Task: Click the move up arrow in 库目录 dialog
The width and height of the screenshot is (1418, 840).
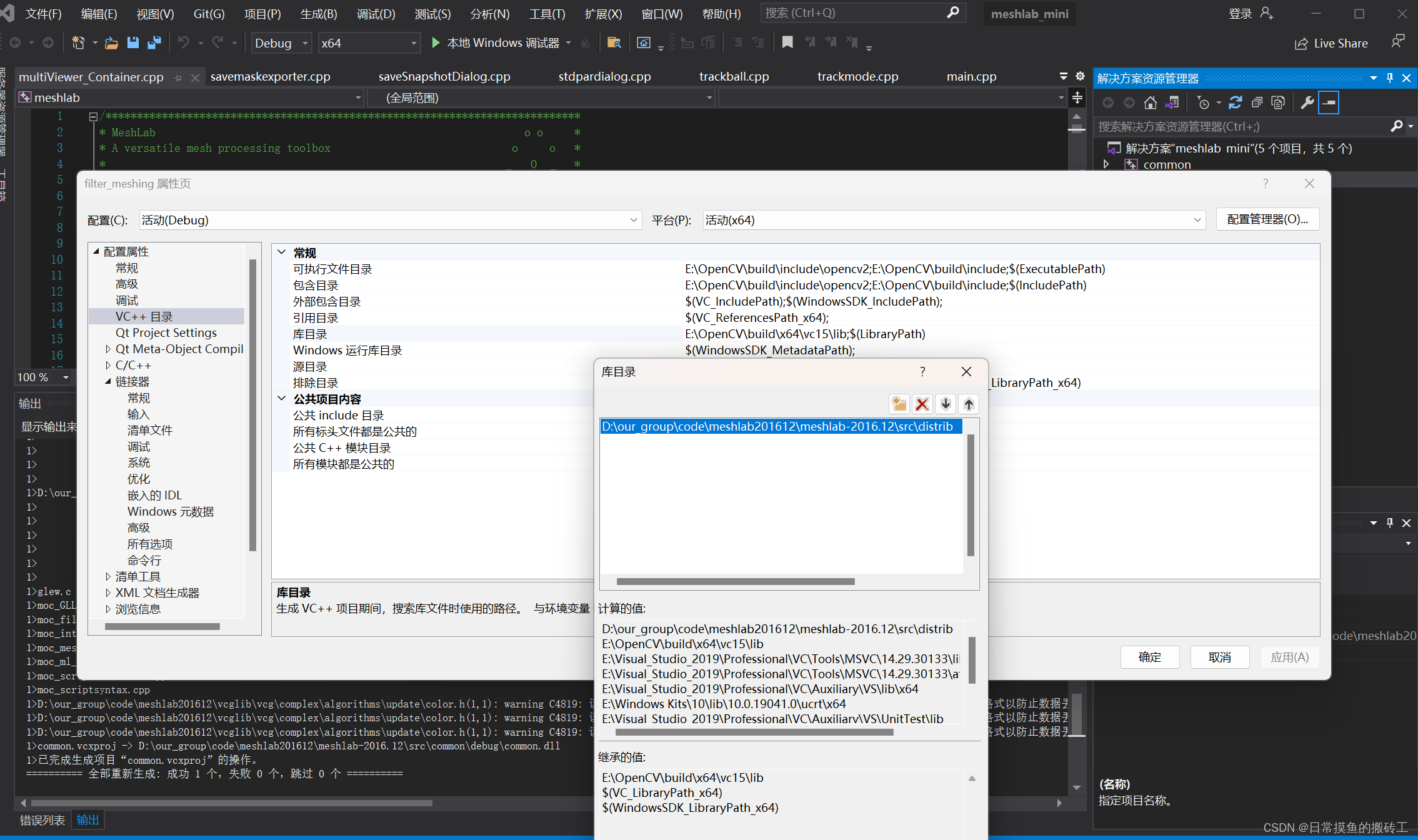Action: [x=968, y=404]
